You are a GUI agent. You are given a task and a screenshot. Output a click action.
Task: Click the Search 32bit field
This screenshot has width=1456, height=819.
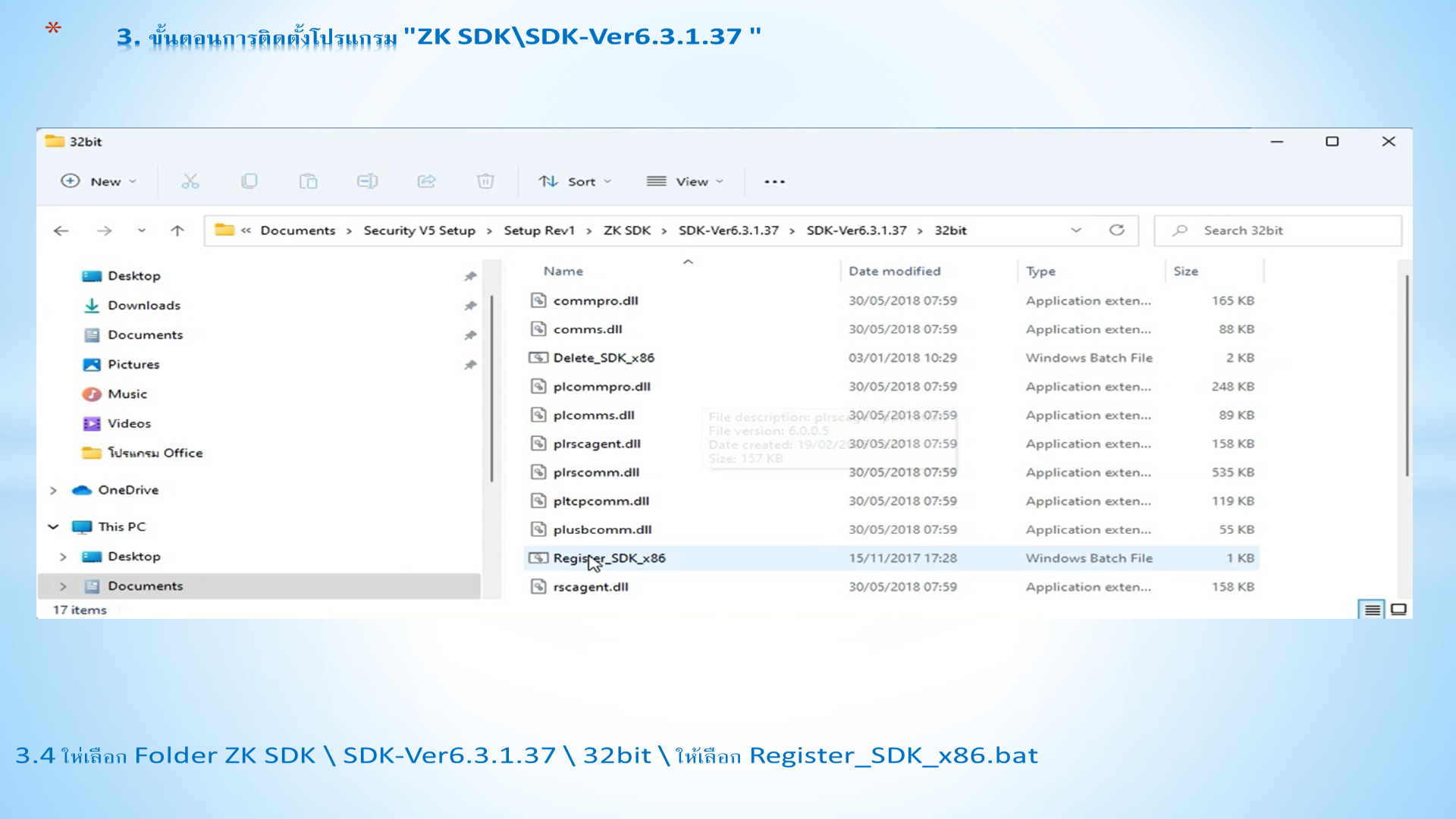1278,231
